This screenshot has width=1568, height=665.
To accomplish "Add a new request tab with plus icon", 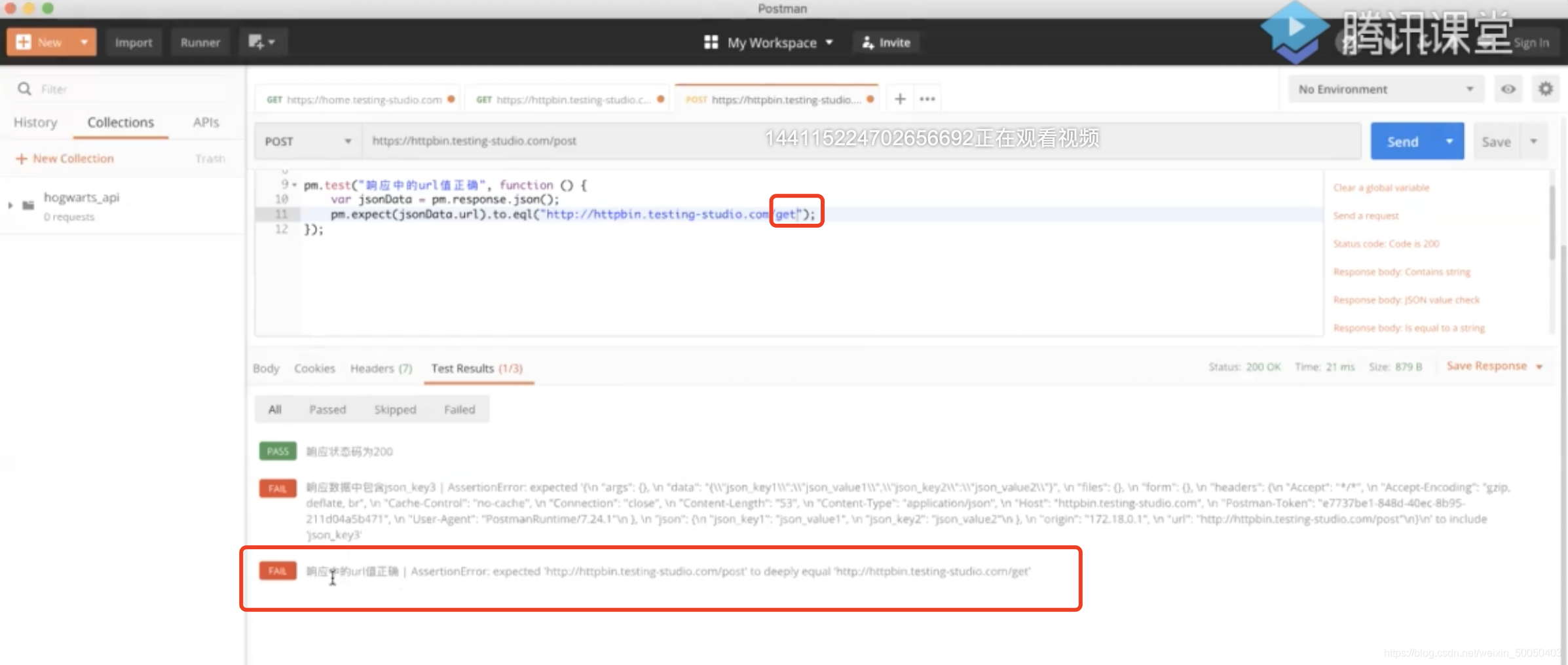I will click(x=900, y=99).
